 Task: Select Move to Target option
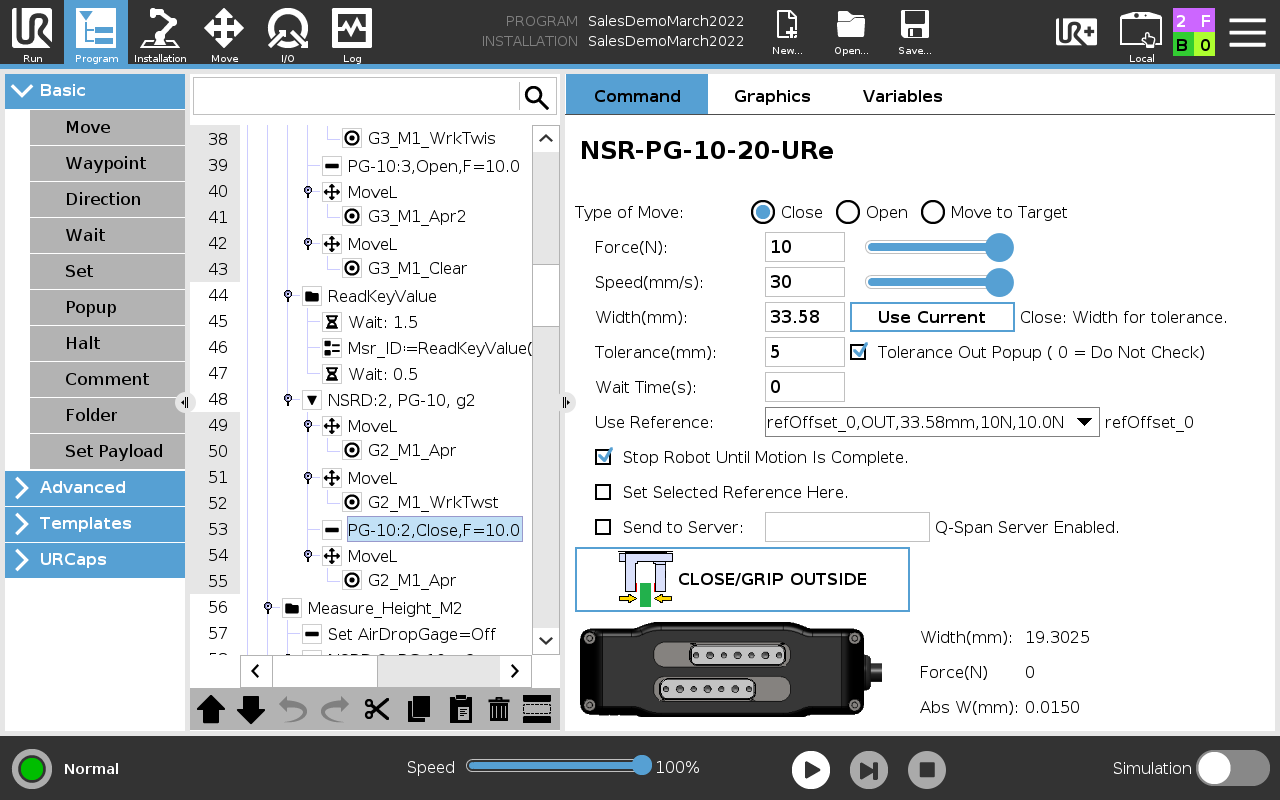point(933,212)
